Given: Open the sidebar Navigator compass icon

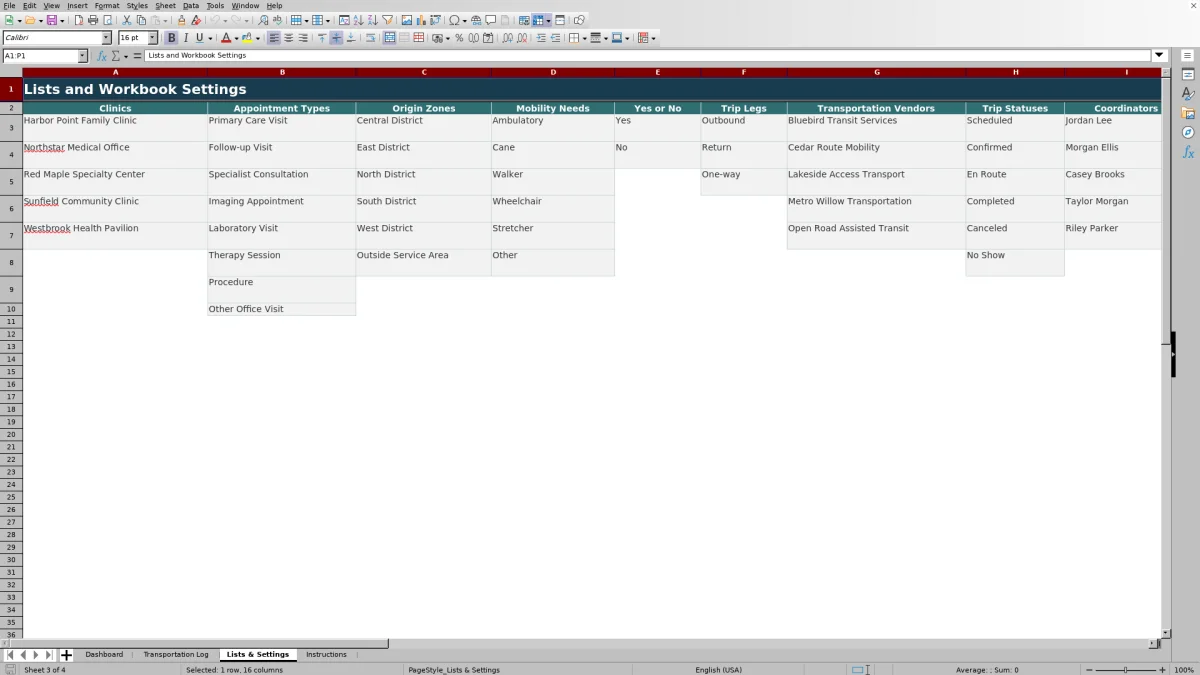Looking at the screenshot, I should click(x=1188, y=132).
